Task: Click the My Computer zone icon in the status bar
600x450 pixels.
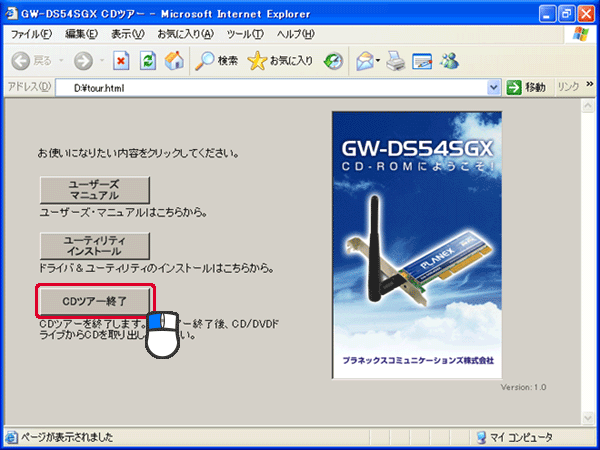Action: 481,437
